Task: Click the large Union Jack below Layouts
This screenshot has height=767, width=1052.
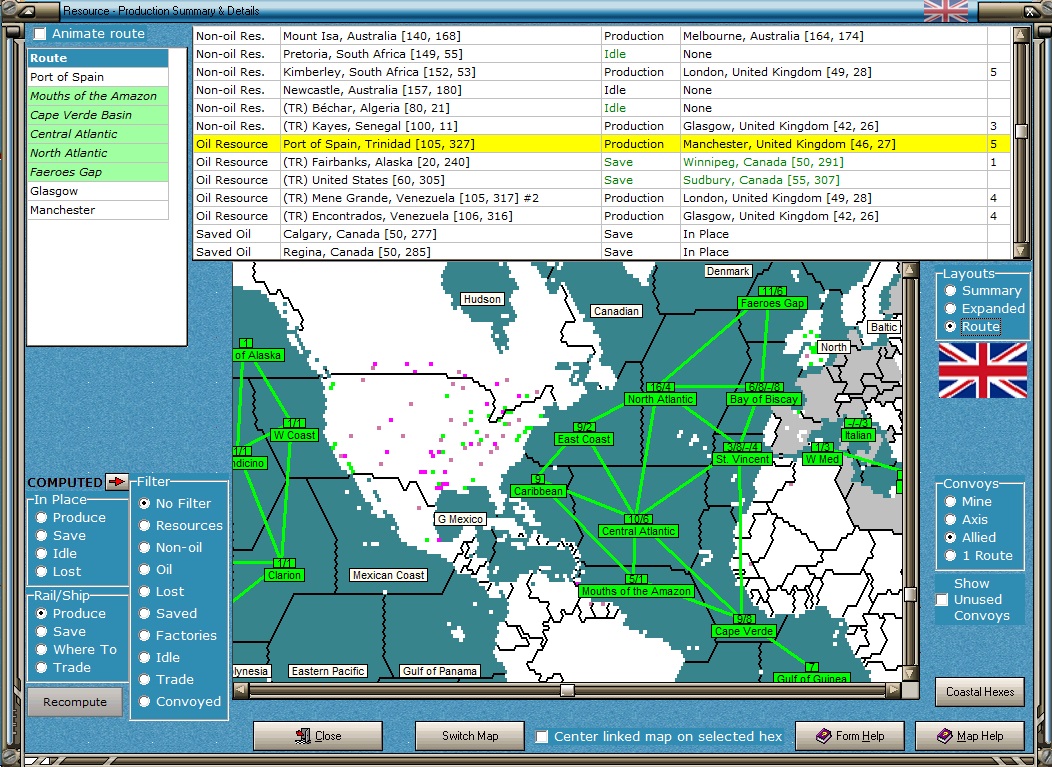Action: click(982, 370)
